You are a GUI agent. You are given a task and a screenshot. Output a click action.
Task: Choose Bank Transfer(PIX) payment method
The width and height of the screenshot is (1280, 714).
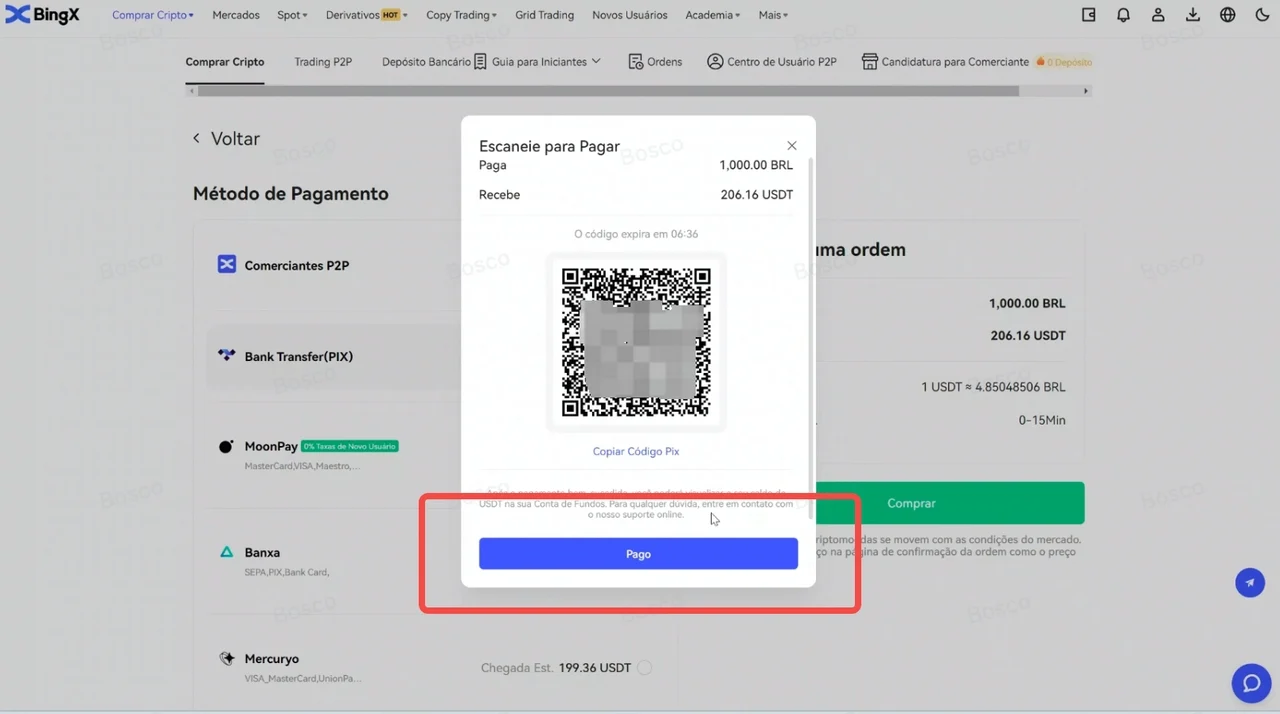pyautogui.click(x=298, y=356)
